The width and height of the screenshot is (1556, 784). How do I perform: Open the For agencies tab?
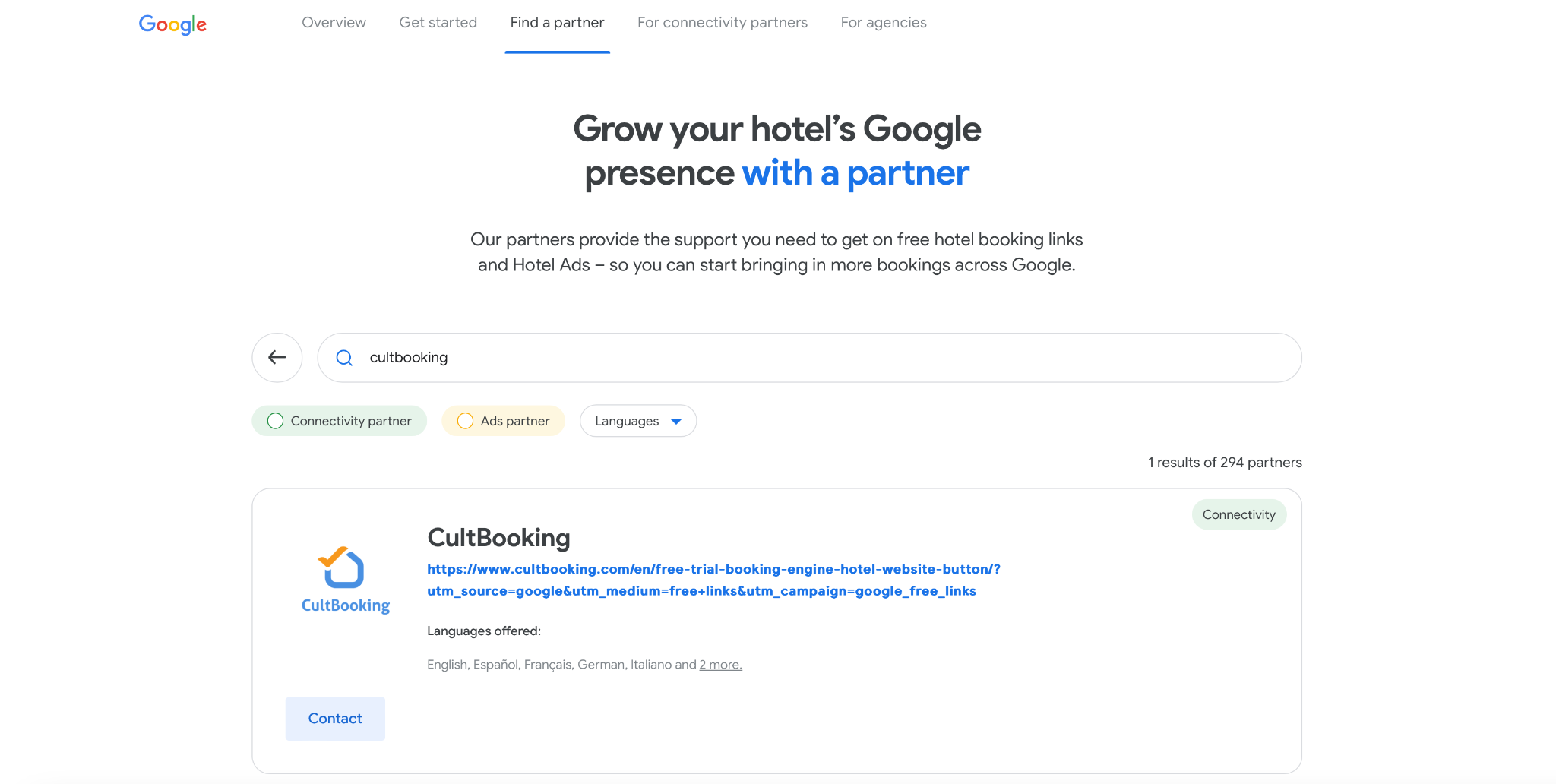884,23
